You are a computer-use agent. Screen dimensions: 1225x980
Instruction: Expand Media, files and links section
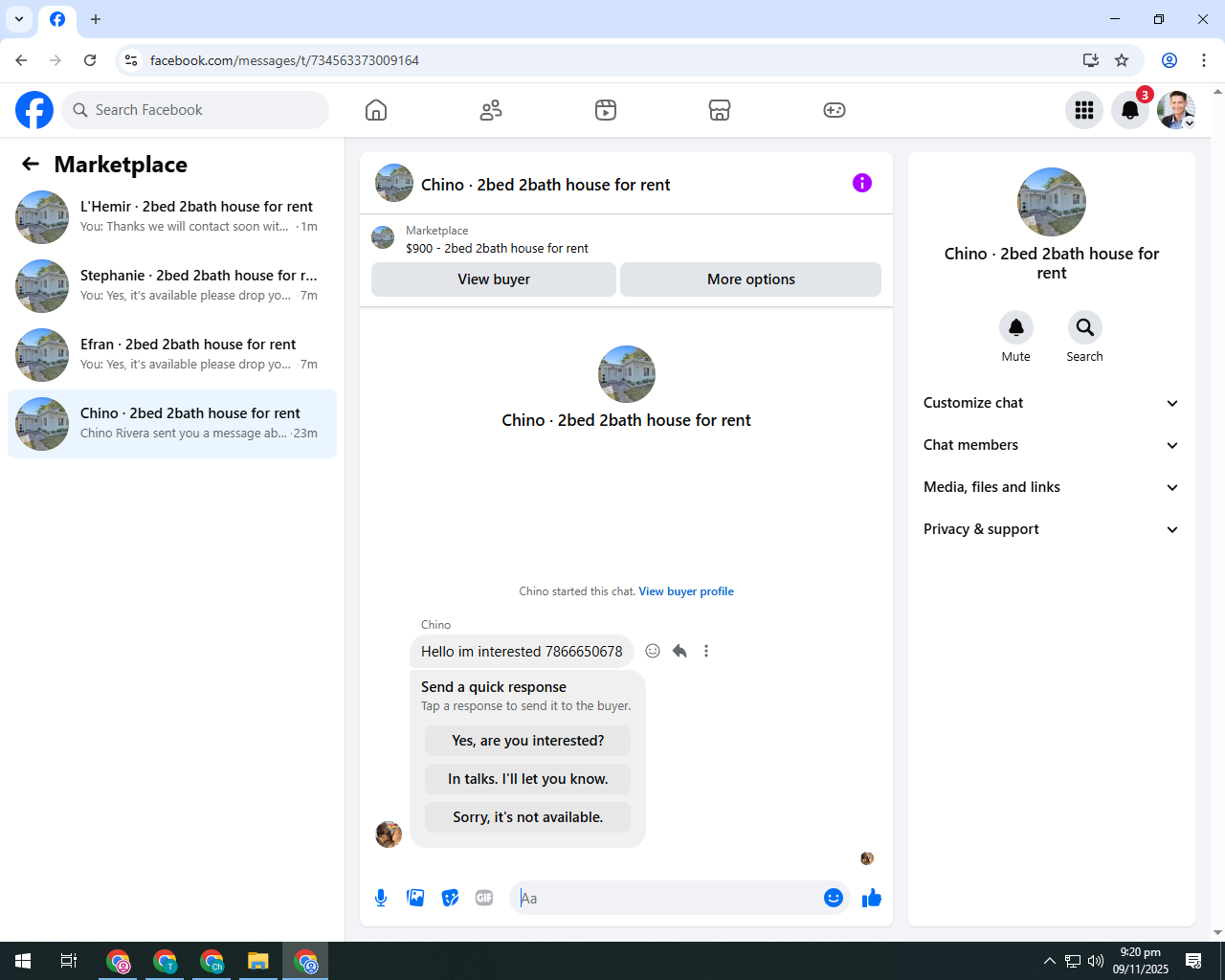coord(1052,487)
